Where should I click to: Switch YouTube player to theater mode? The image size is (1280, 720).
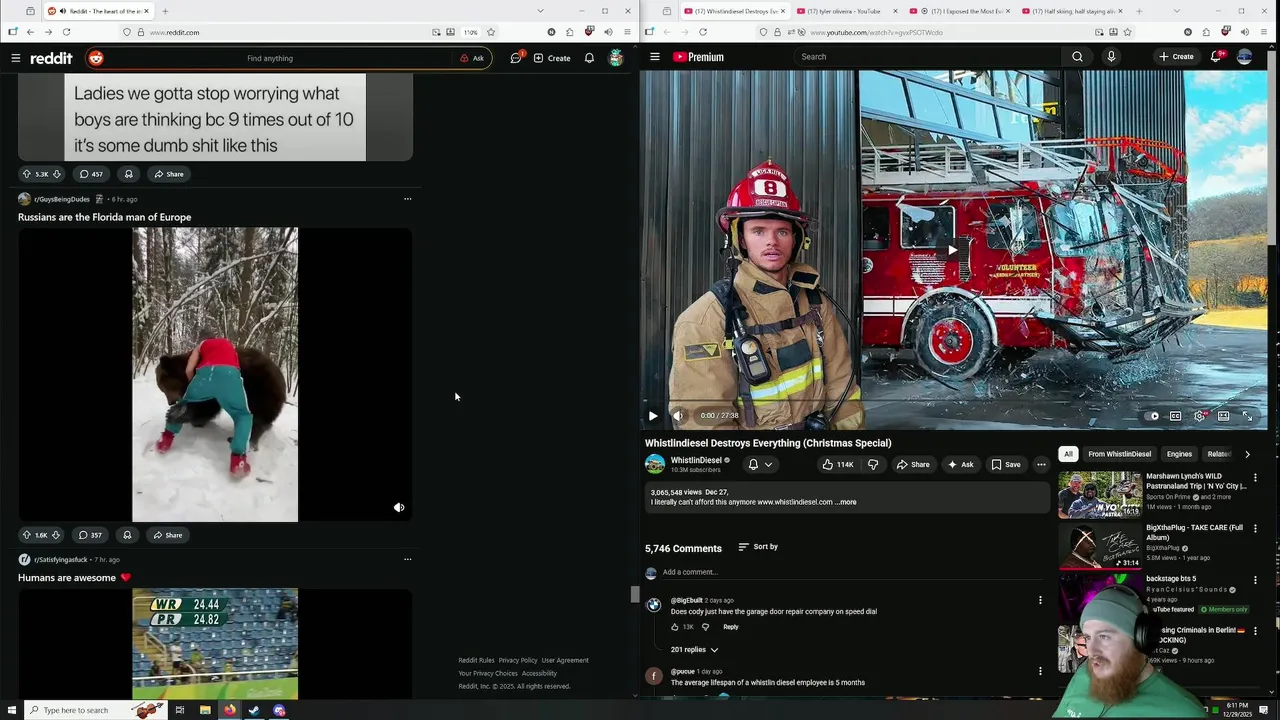tap(1223, 416)
